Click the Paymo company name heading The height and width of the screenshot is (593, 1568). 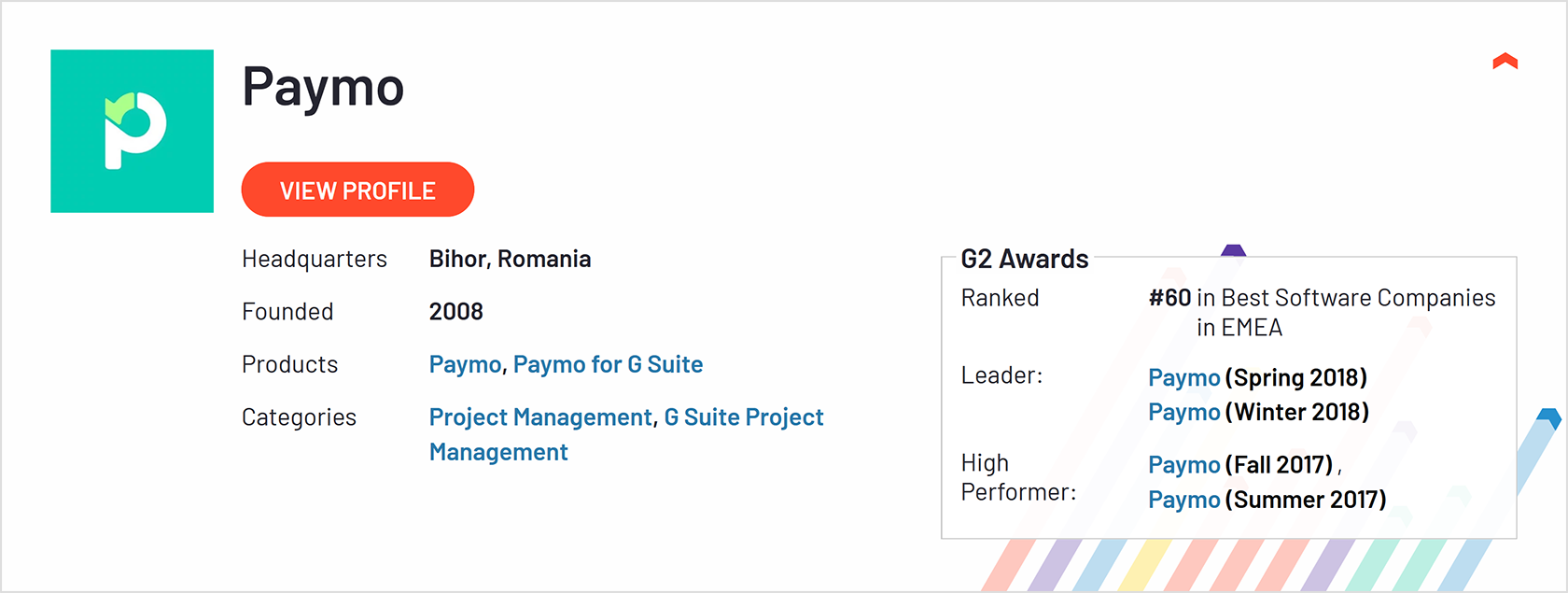[x=323, y=87]
